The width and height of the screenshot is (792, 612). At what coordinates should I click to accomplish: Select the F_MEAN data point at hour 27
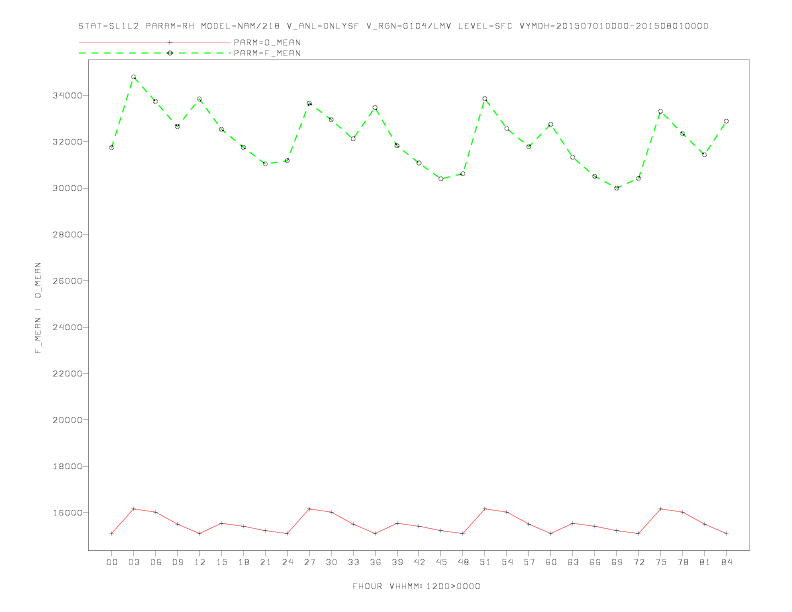(x=309, y=104)
